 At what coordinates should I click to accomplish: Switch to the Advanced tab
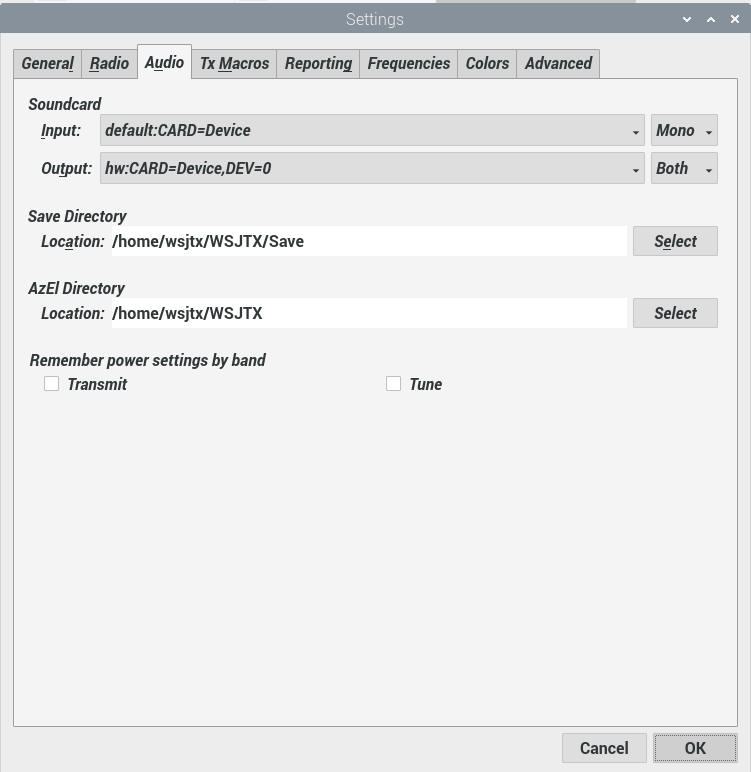[558, 63]
